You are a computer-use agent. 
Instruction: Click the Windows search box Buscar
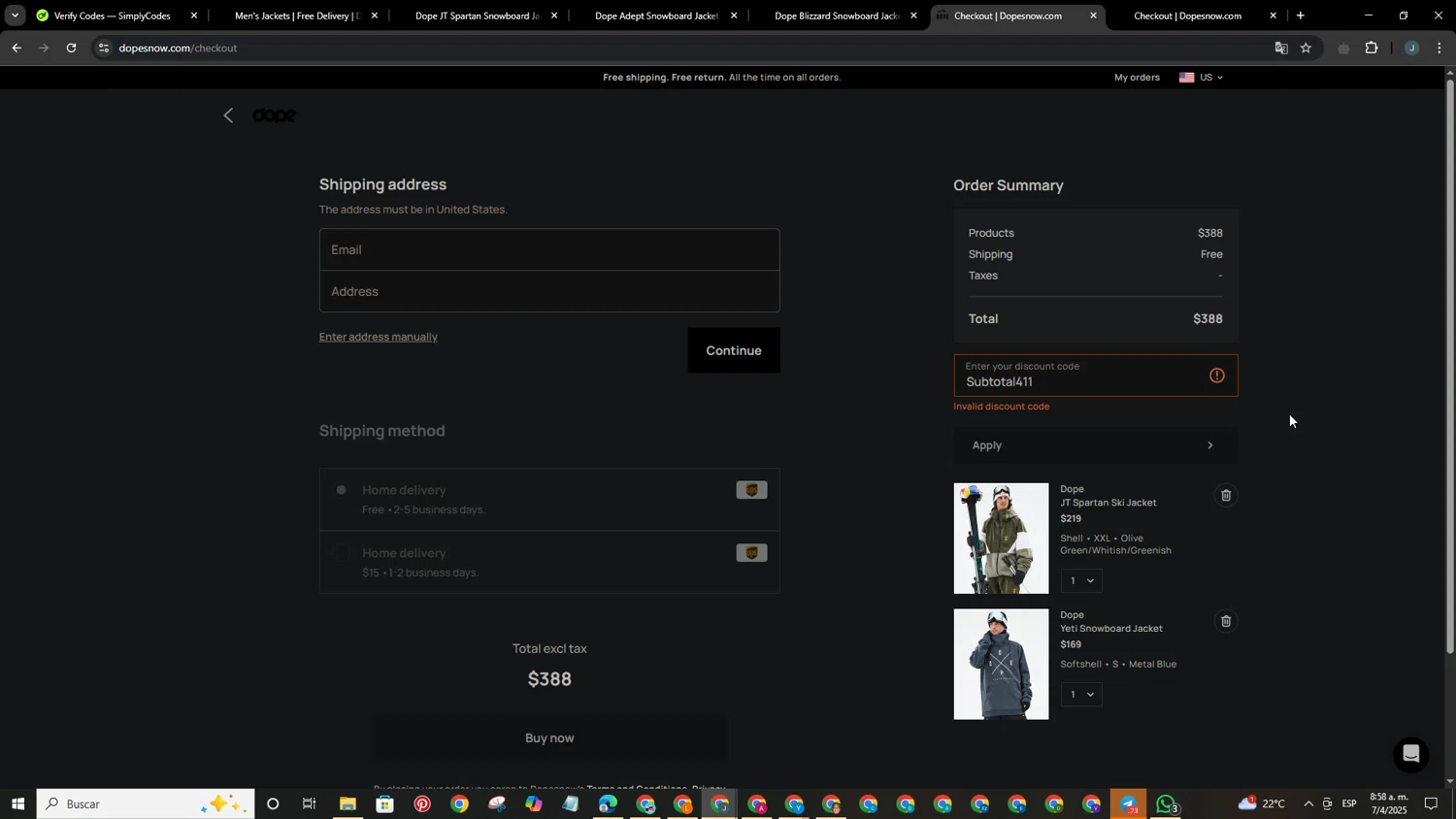click(x=146, y=803)
